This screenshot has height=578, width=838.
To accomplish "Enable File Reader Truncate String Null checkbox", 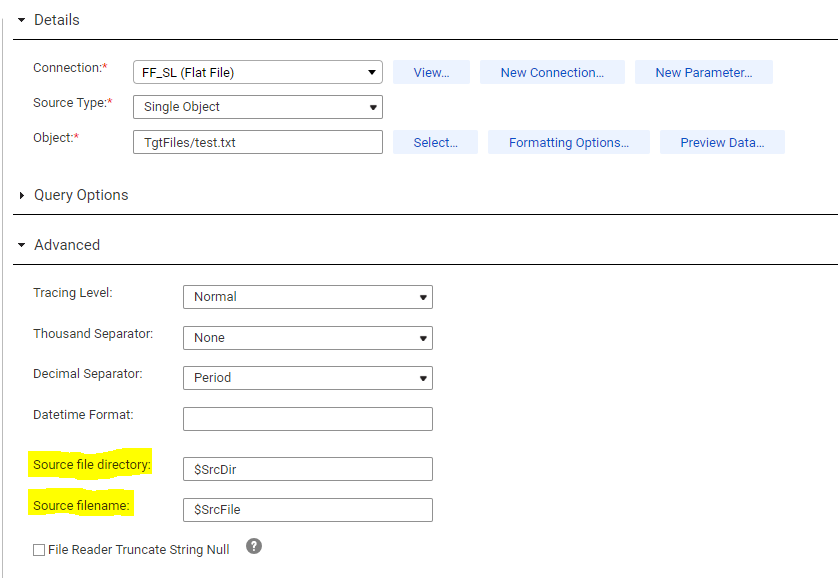I will coord(39,550).
